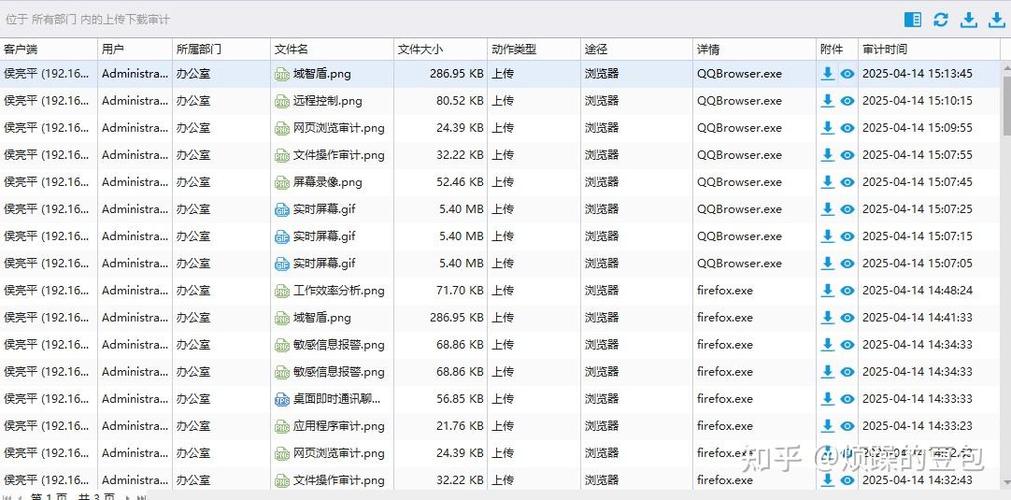Image resolution: width=1011 pixels, height=500 pixels.
Task: Click the GIF file icon in the 15:07:25 row
Action: pyautogui.click(x=282, y=210)
